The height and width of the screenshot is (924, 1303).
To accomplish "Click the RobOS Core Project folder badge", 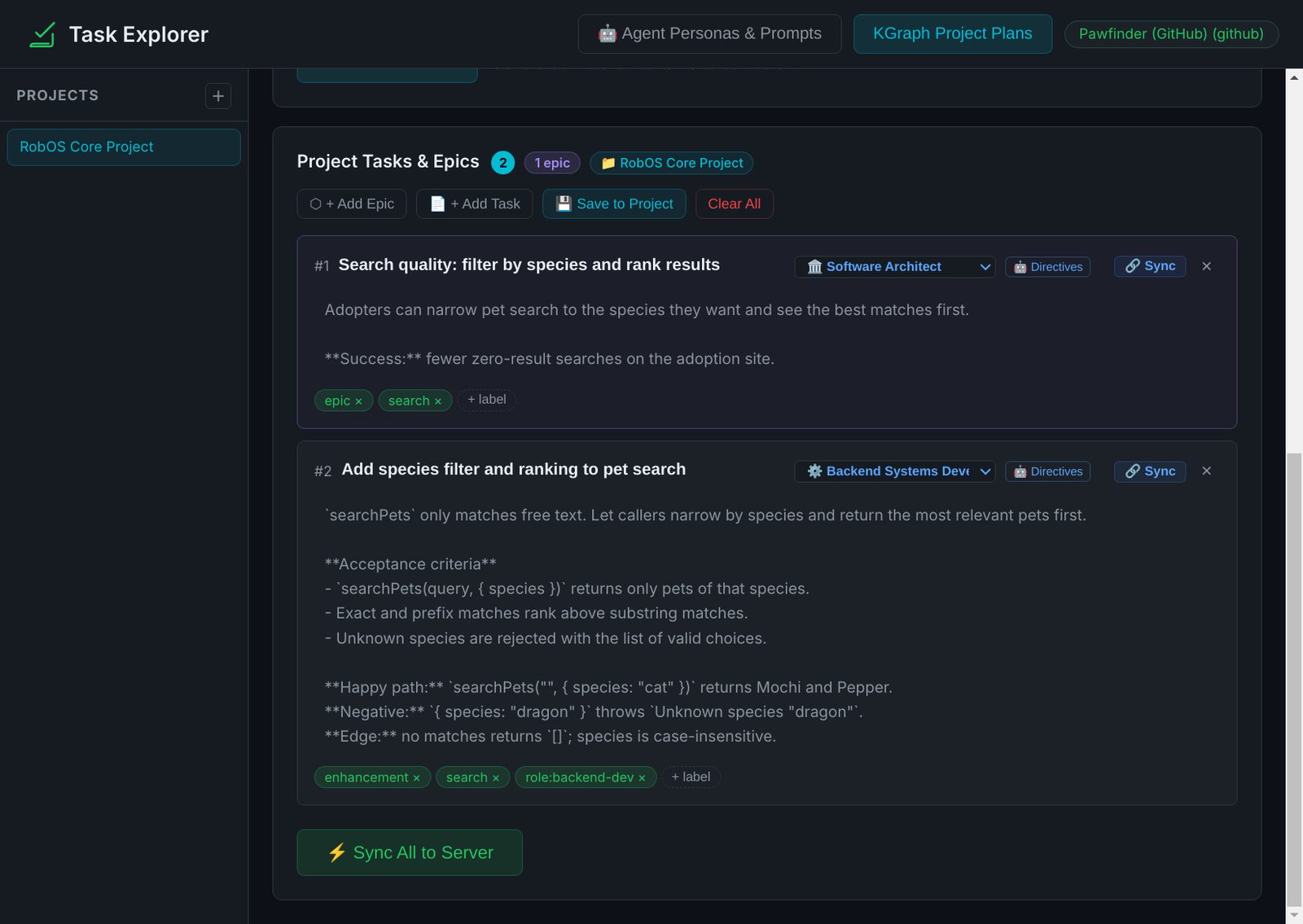I will point(672,163).
